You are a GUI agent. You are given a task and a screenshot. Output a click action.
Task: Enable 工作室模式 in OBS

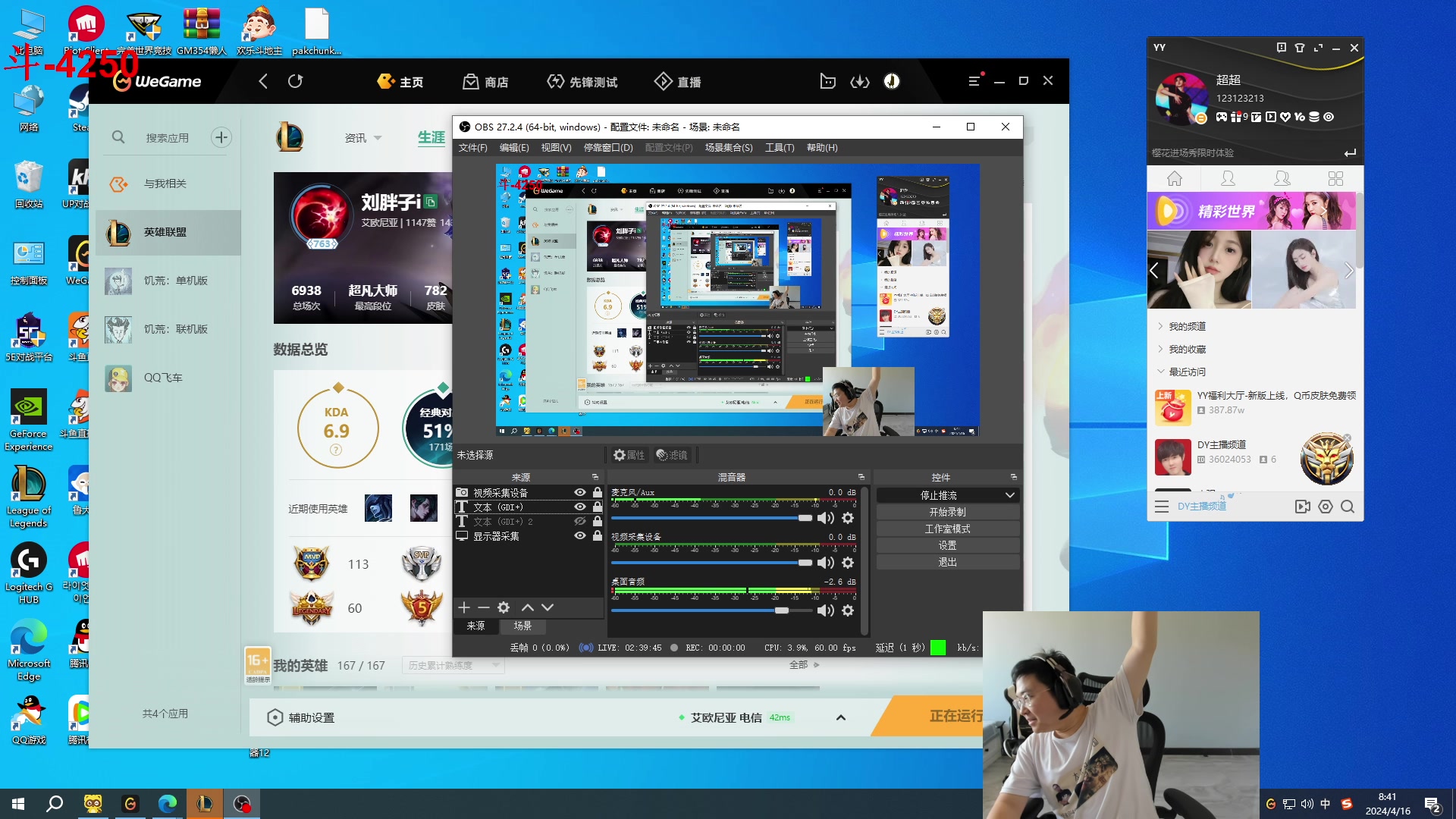[x=947, y=529]
